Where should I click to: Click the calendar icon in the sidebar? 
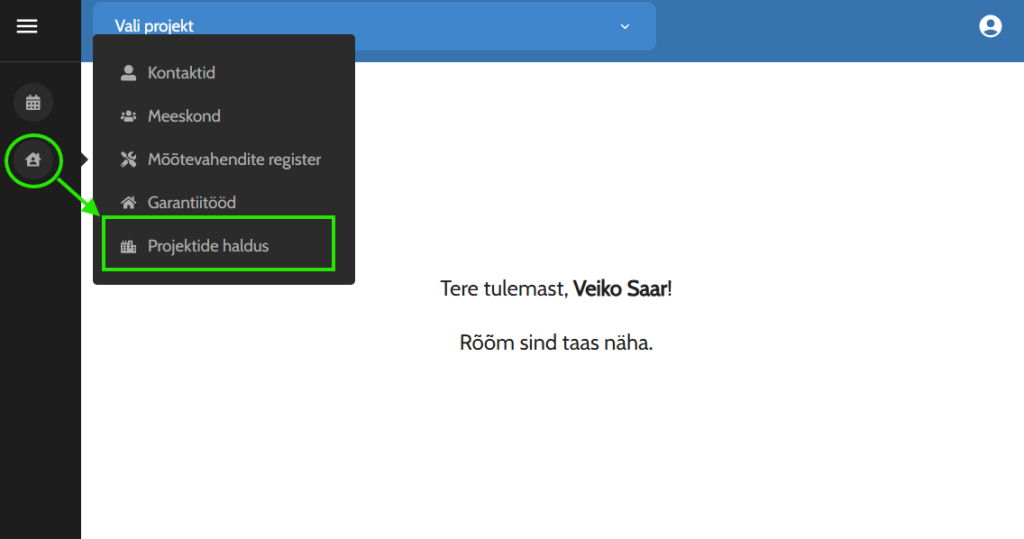33,102
